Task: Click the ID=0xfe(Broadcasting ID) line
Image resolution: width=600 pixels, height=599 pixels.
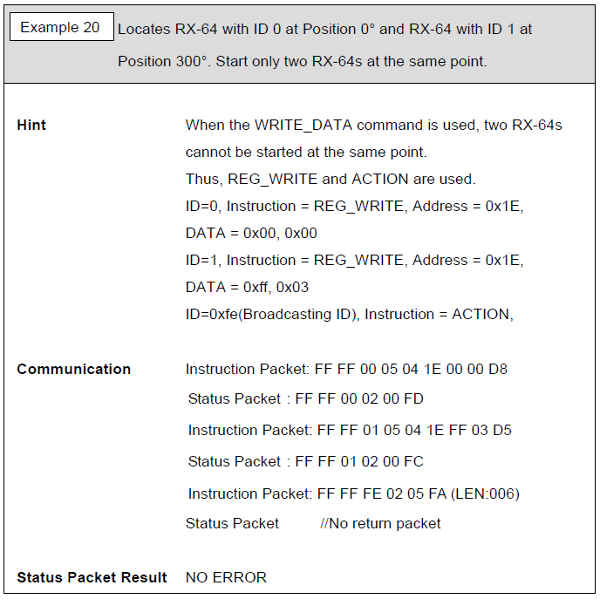Action: click(349, 314)
